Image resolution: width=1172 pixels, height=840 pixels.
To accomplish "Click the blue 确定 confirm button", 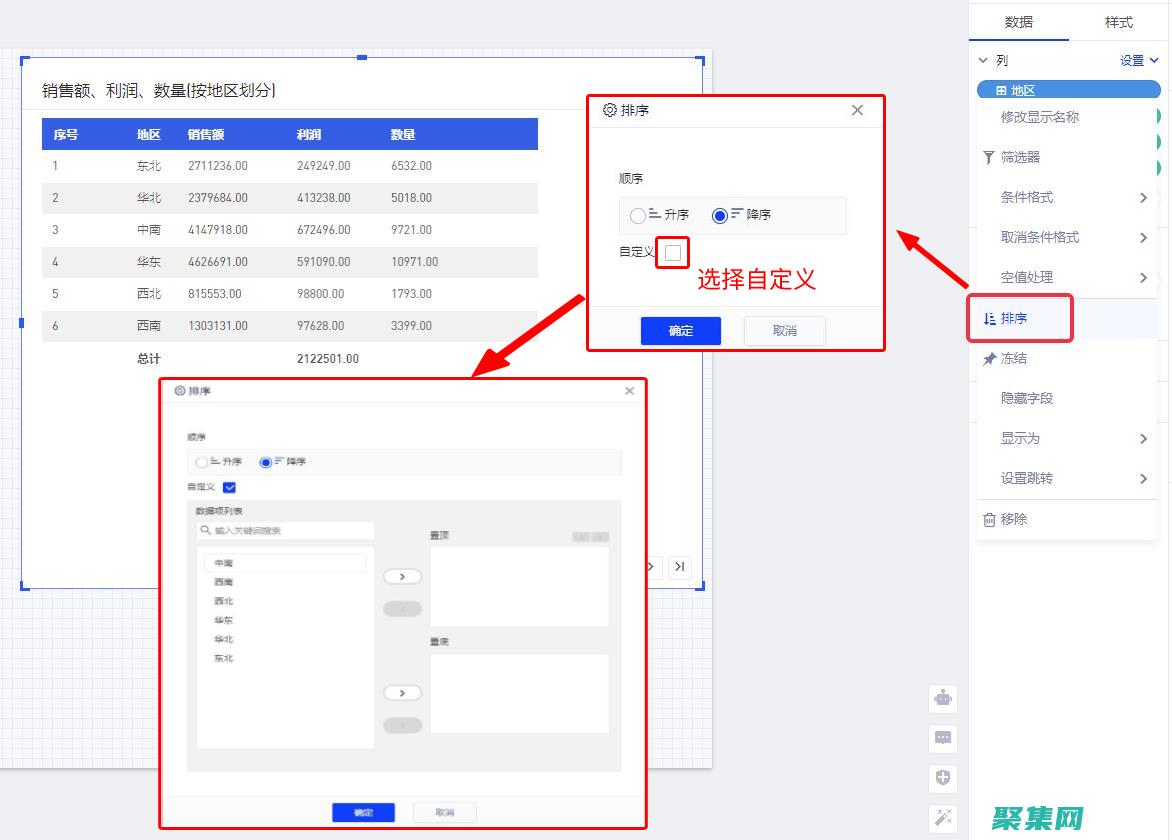I will [680, 331].
